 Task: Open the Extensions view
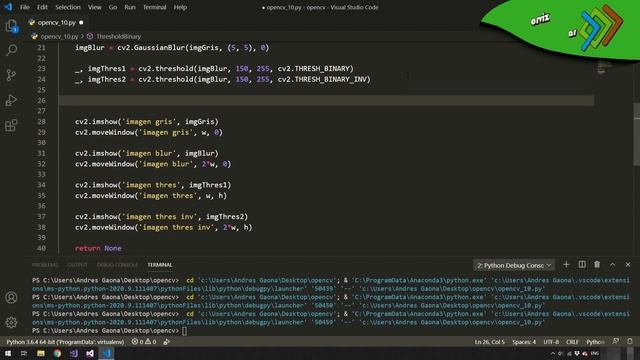11,125
